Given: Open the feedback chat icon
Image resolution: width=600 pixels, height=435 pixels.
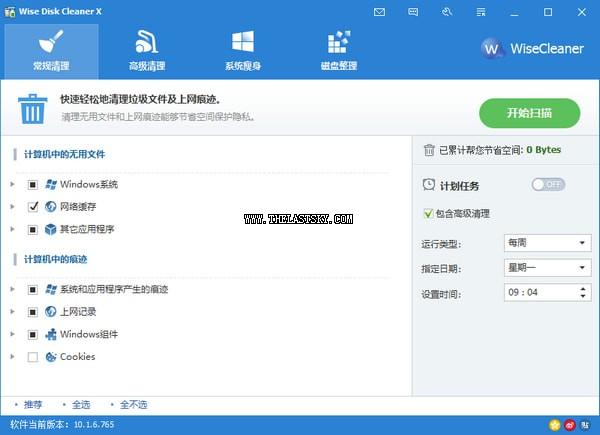Looking at the screenshot, I should 413,12.
